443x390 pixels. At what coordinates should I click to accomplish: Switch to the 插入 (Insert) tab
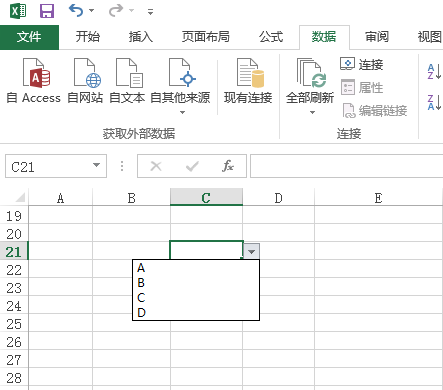pos(140,37)
